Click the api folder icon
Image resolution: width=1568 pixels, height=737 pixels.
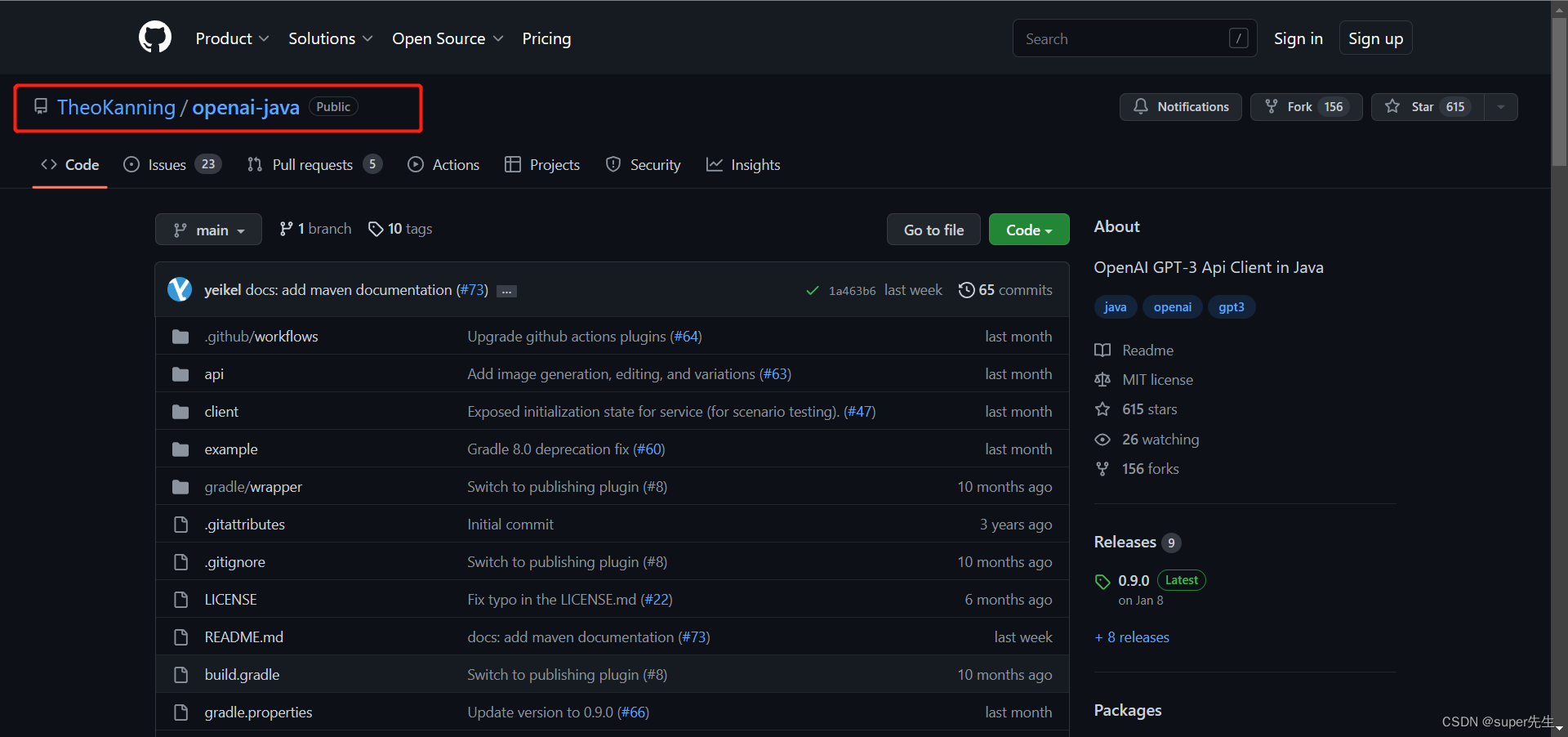(180, 374)
